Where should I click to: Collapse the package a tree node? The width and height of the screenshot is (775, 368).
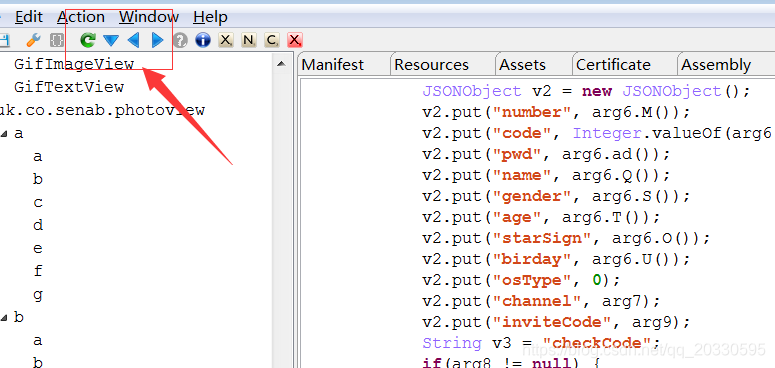point(3,134)
